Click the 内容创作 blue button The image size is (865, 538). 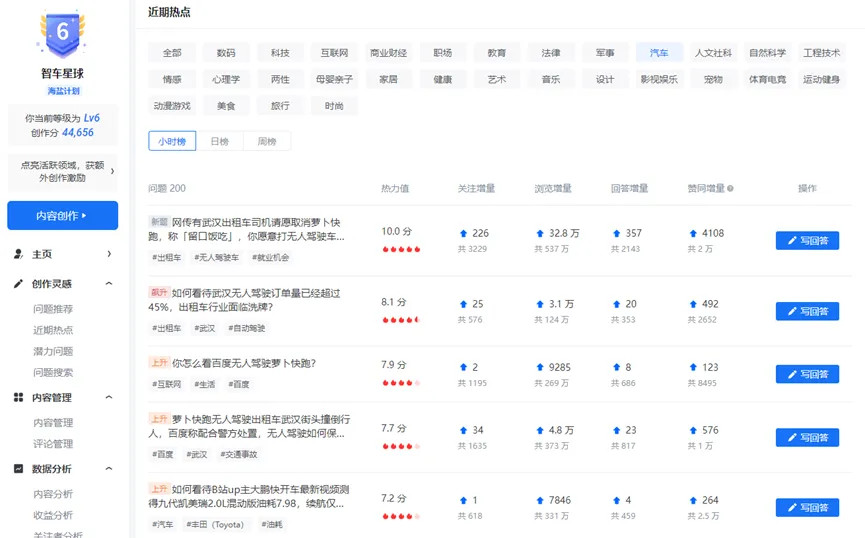click(62, 215)
